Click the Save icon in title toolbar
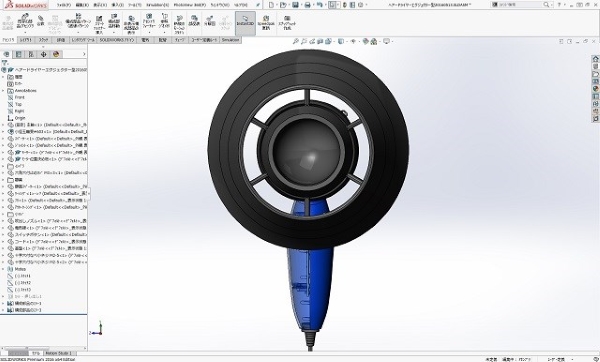The image size is (600, 362). [x=295, y=5]
